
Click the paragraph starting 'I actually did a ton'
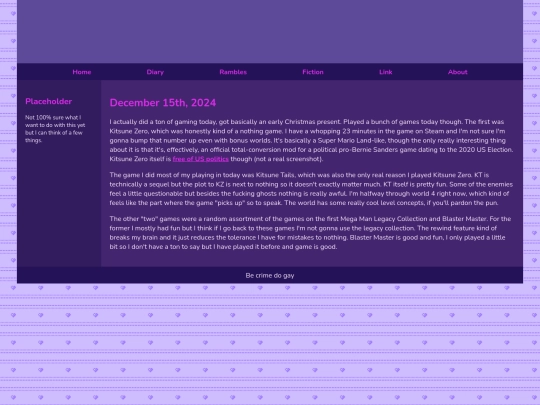click(x=311, y=140)
